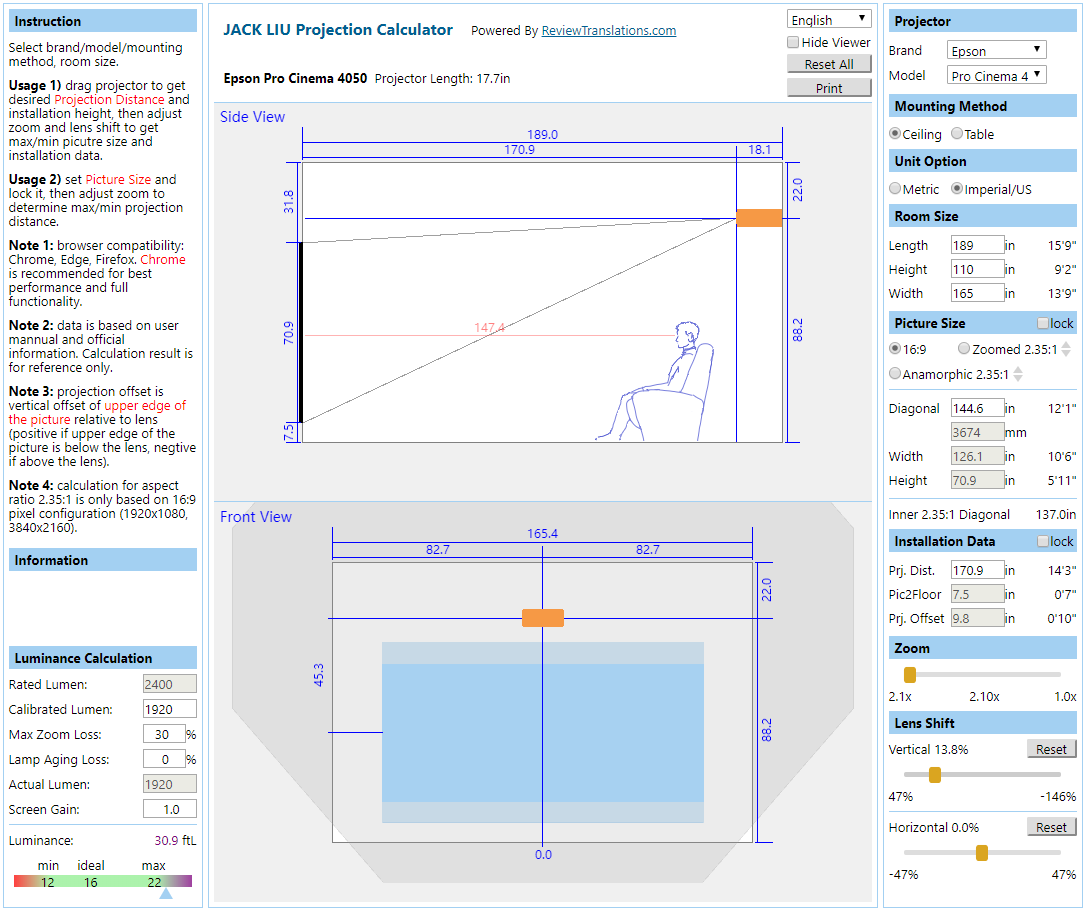The width and height of the screenshot is (1086, 912).
Task: Click the Zoomed 2.35:1 up/down stepper arrows
Action: pos(1066,349)
